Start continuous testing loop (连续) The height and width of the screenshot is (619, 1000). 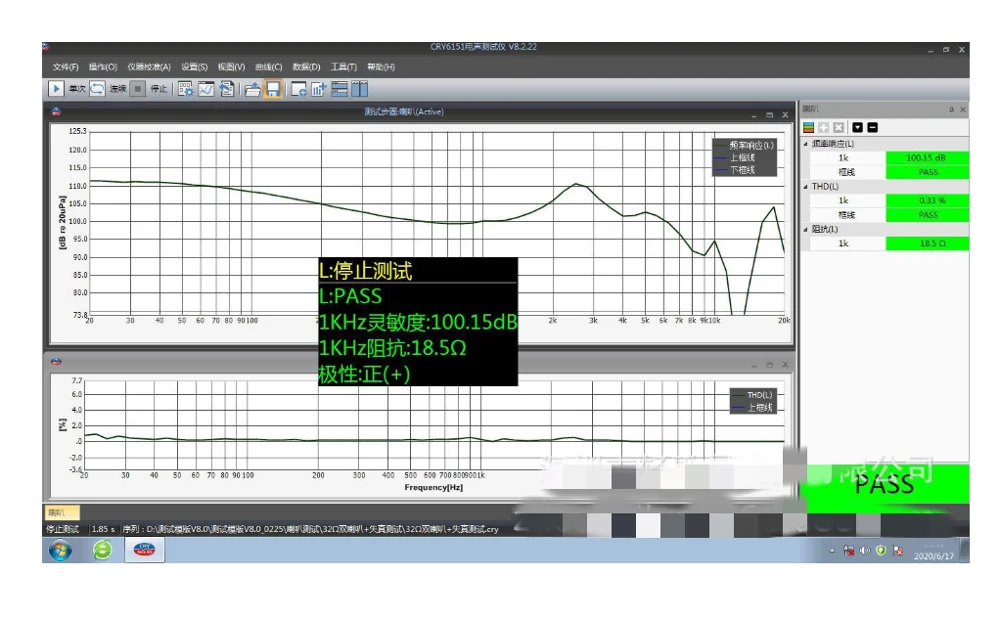click(x=97, y=89)
